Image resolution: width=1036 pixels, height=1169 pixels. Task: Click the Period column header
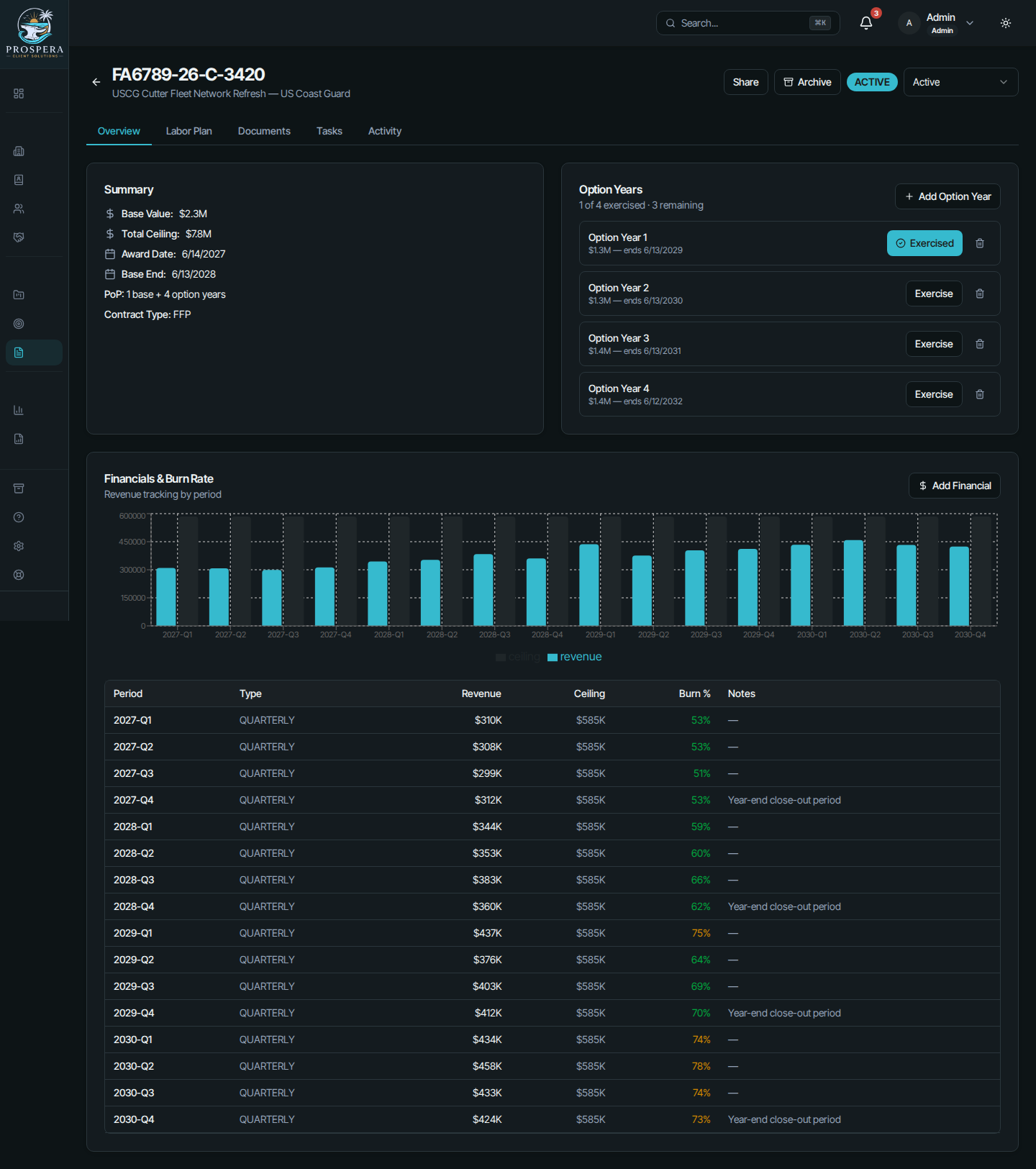coord(128,693)
